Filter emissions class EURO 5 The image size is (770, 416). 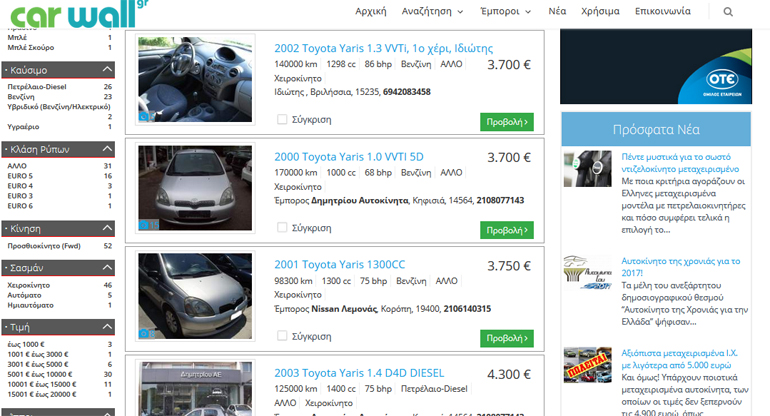(20, 176)
